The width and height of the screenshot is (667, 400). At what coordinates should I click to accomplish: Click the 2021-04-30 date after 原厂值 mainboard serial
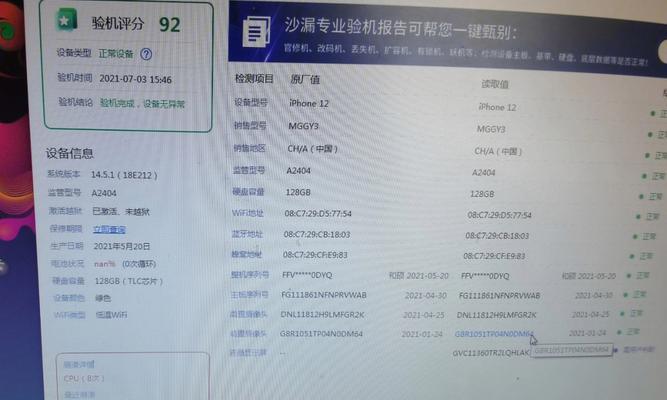[x=425, y=295]
